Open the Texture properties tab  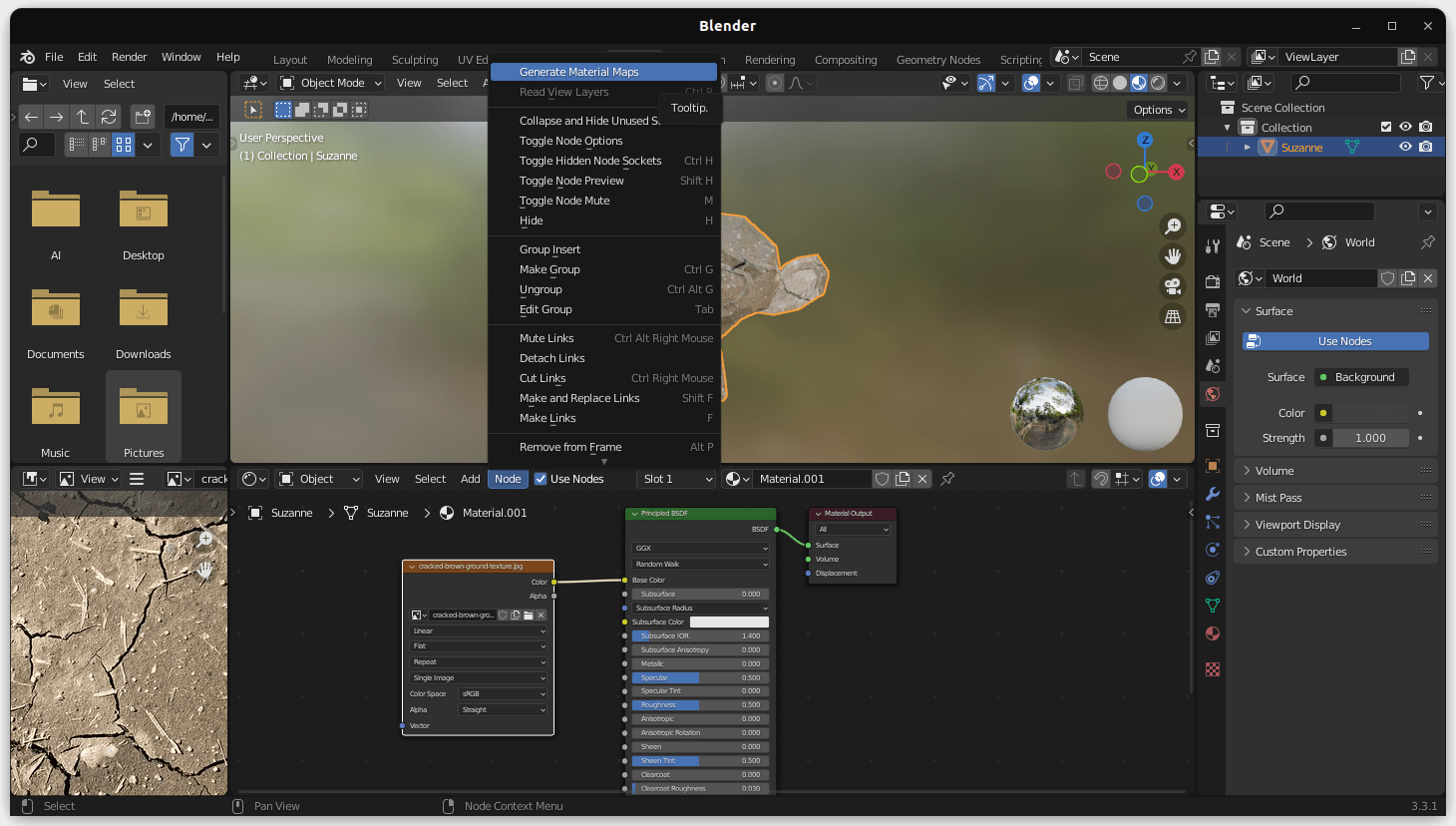coord(1213,669)
